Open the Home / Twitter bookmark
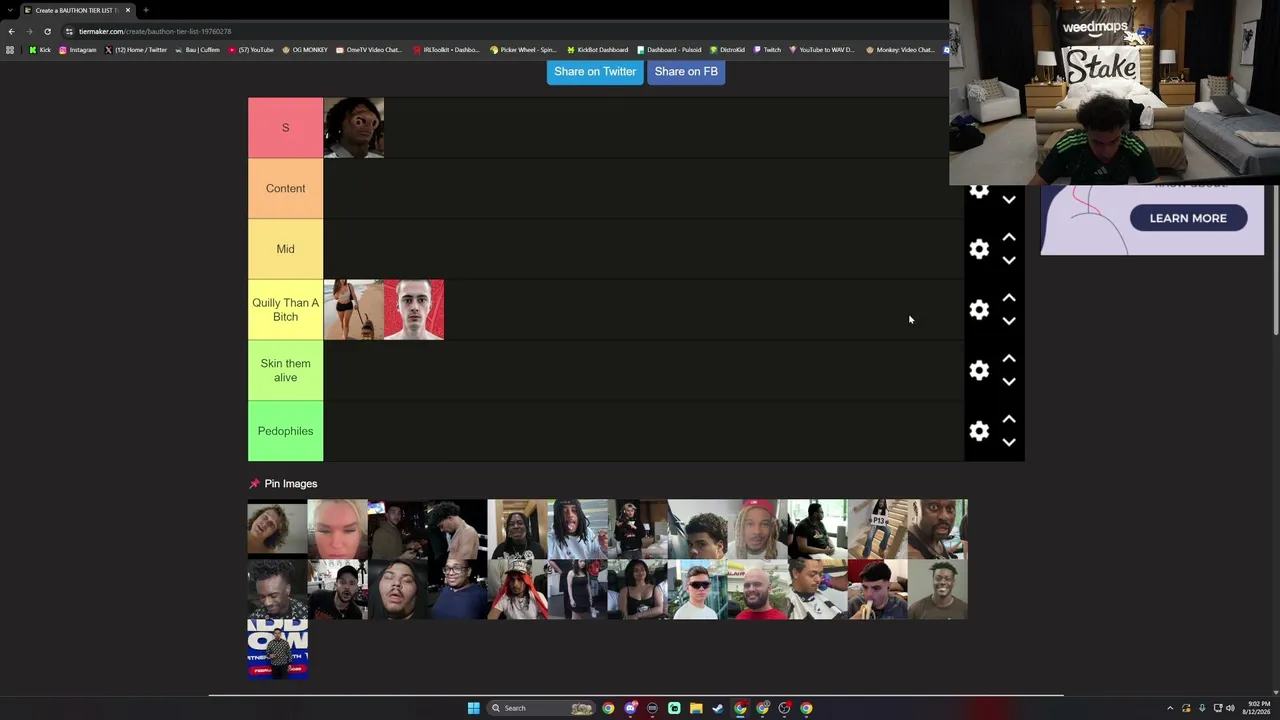1280x720 pixels. [136, 50]
